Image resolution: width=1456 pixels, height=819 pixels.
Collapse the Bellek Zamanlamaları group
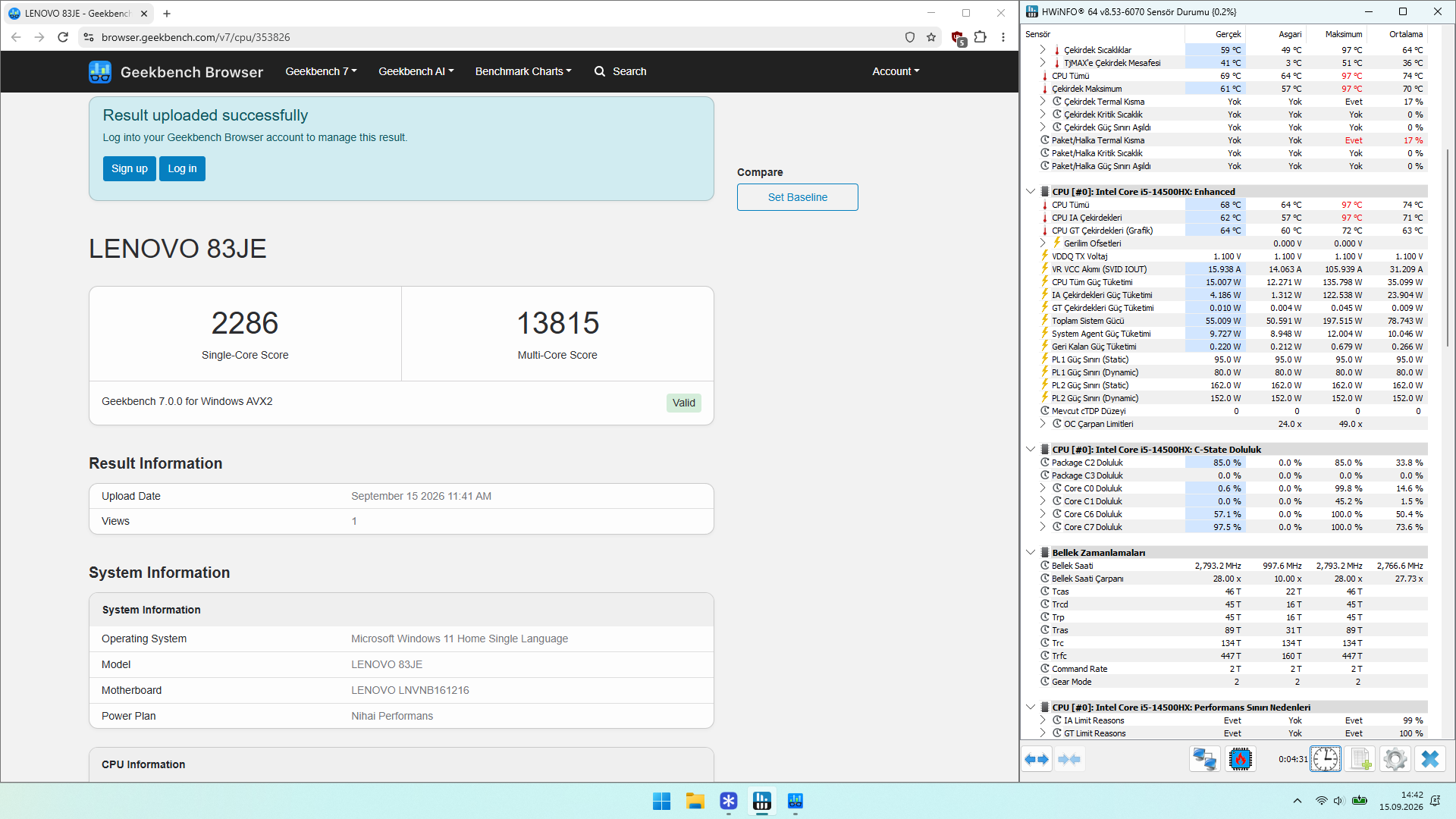tap(1031, 553)
